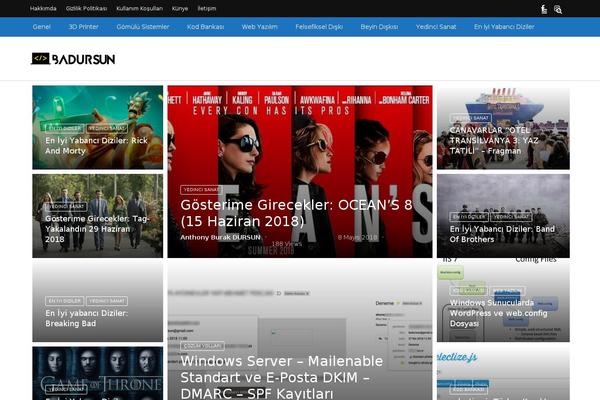Open the Yedinci Sanat category

[436, 27]
